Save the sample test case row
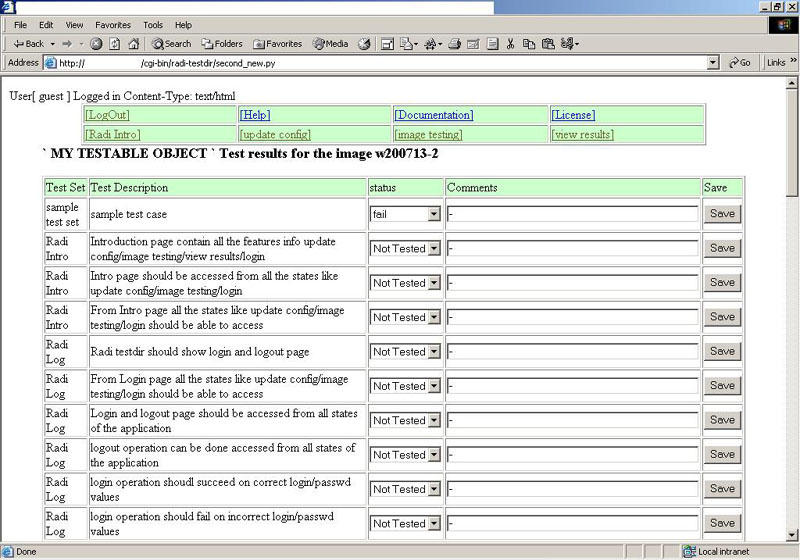The height and width of the screenshot is (560, 800). [x=722, y=214]
